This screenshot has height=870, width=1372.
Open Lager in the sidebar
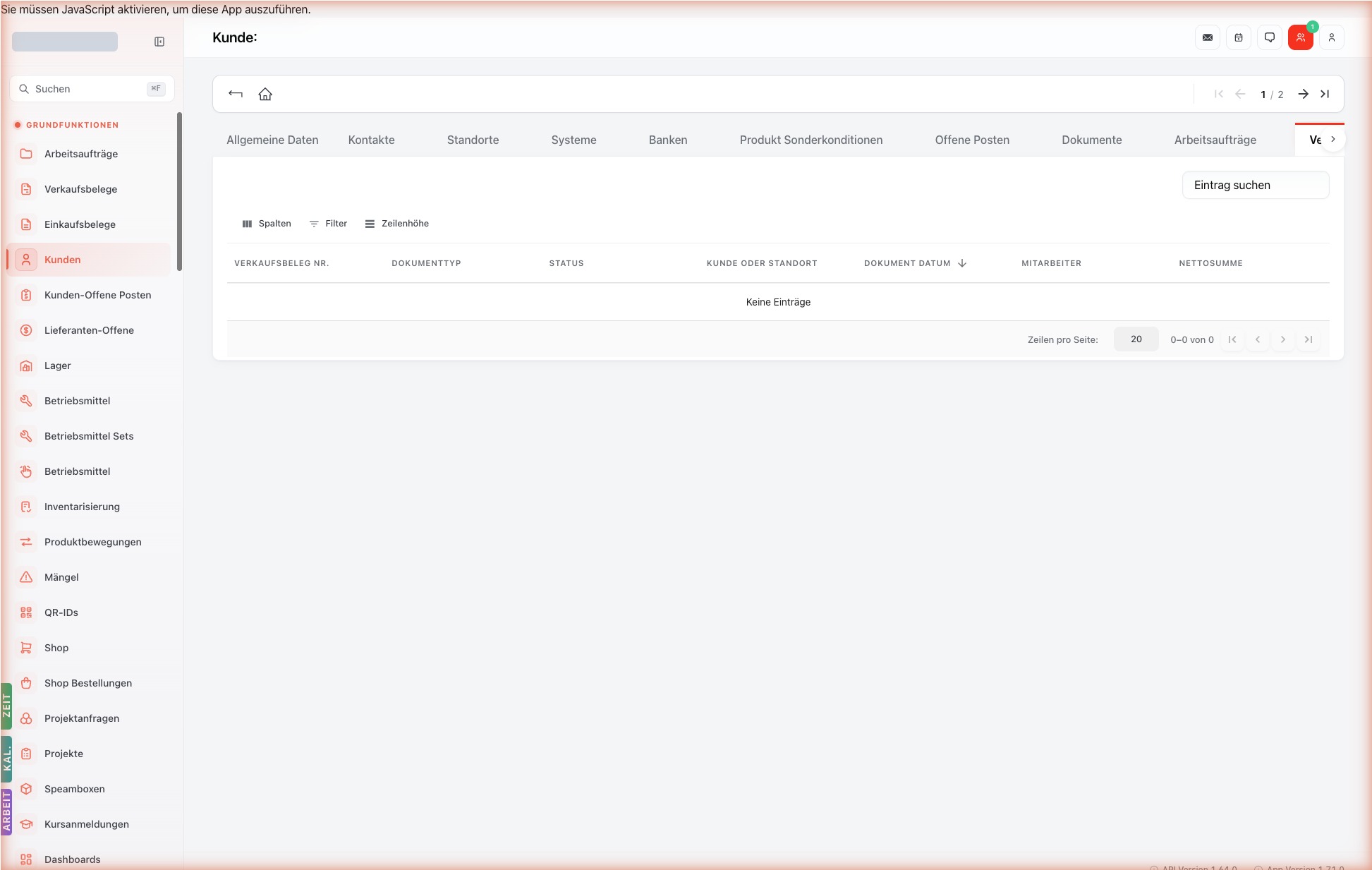pos(89,365)
